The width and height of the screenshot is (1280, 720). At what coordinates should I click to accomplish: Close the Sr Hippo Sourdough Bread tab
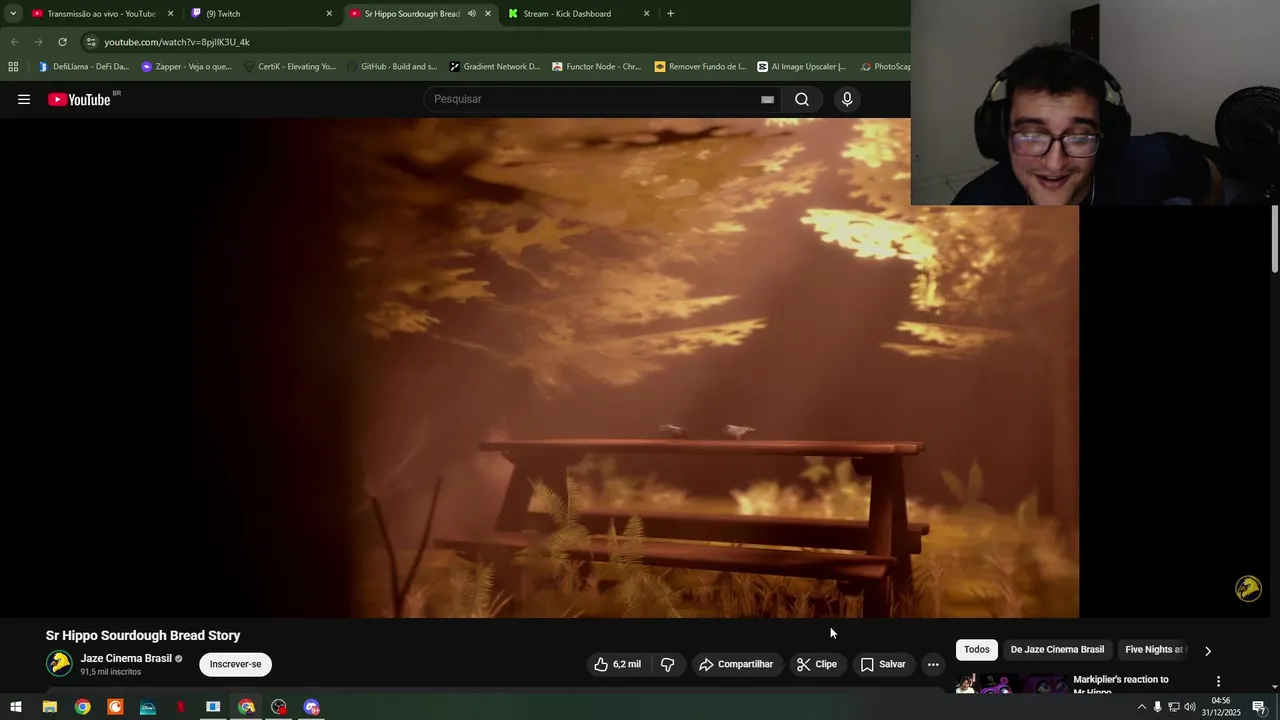[x=488, y=14]
